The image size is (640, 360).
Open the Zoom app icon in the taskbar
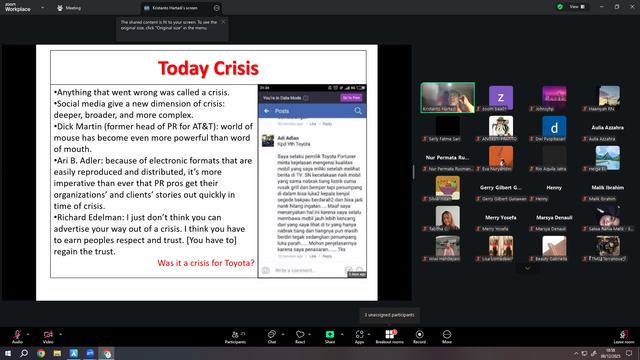click(x=90, y=353)
